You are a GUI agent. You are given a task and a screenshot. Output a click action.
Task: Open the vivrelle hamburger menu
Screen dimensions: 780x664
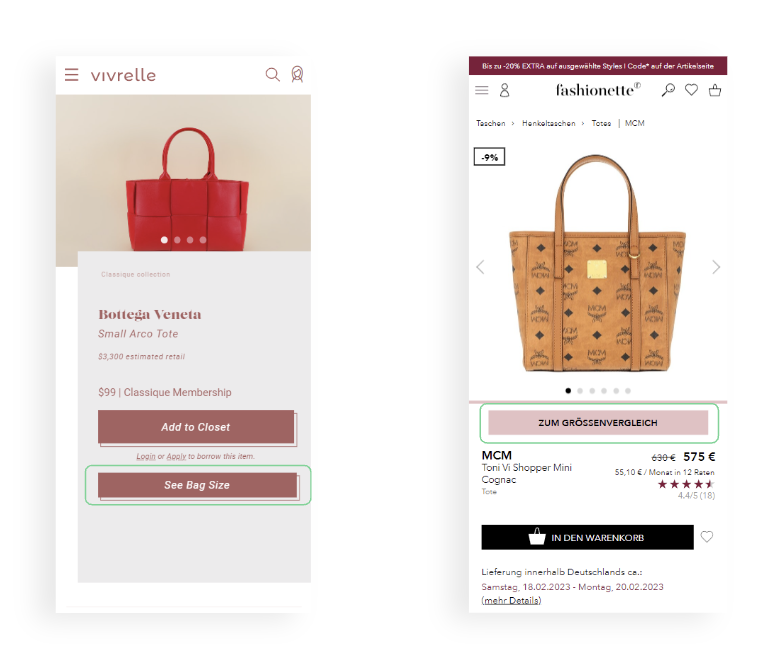72,75
